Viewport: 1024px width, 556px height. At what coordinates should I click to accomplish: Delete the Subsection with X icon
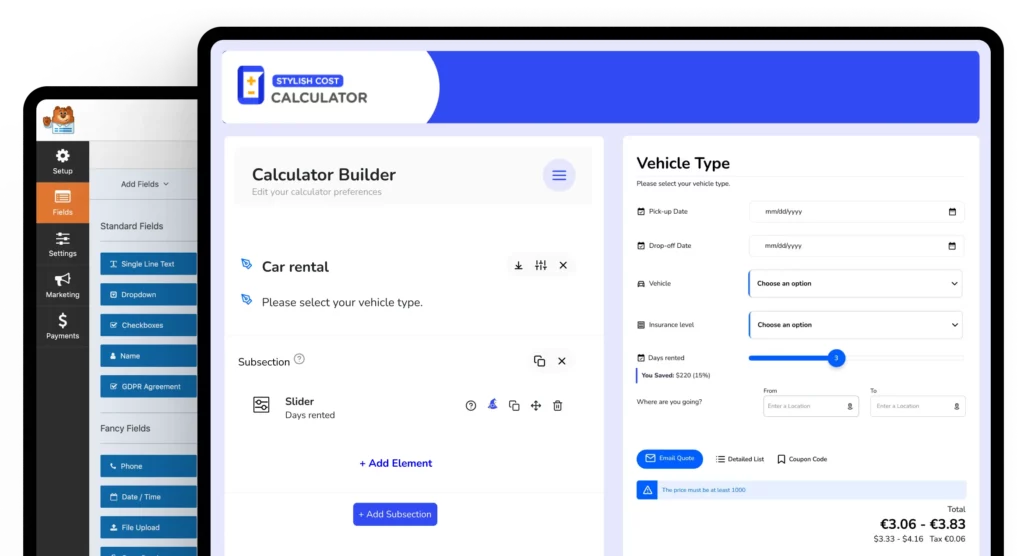562,361
